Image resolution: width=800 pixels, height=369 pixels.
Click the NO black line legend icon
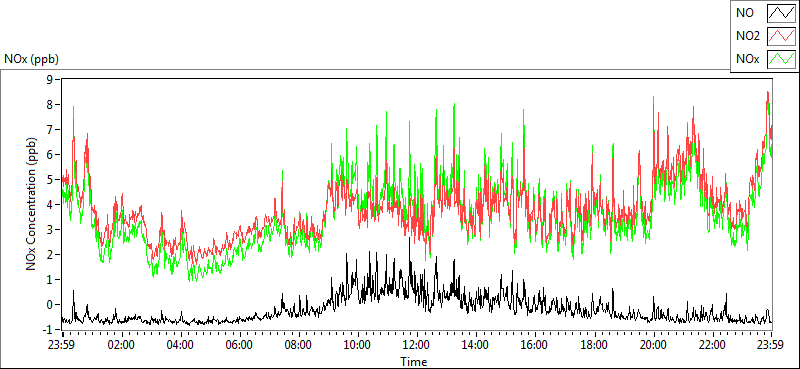782,13
